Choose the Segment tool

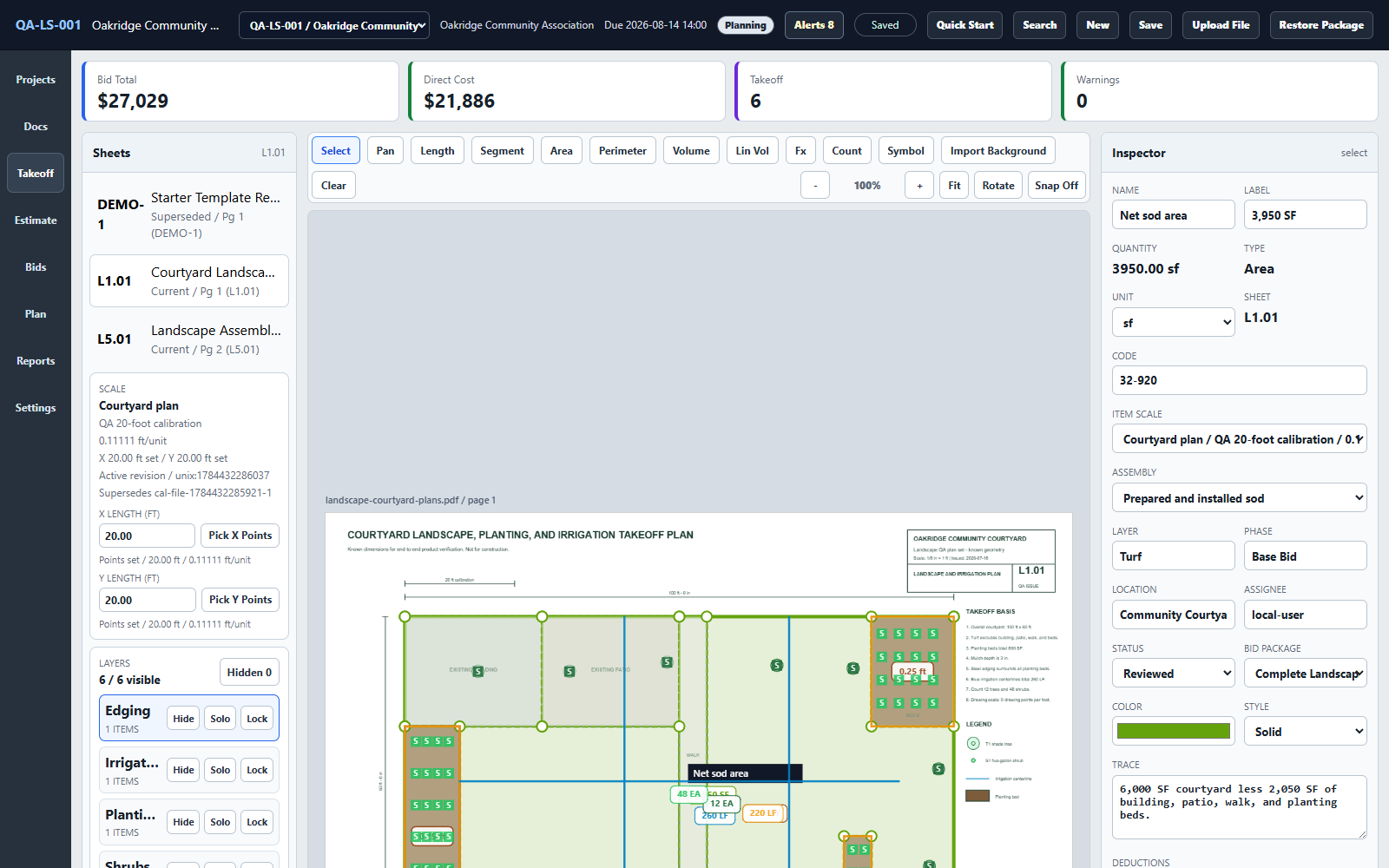502,151
